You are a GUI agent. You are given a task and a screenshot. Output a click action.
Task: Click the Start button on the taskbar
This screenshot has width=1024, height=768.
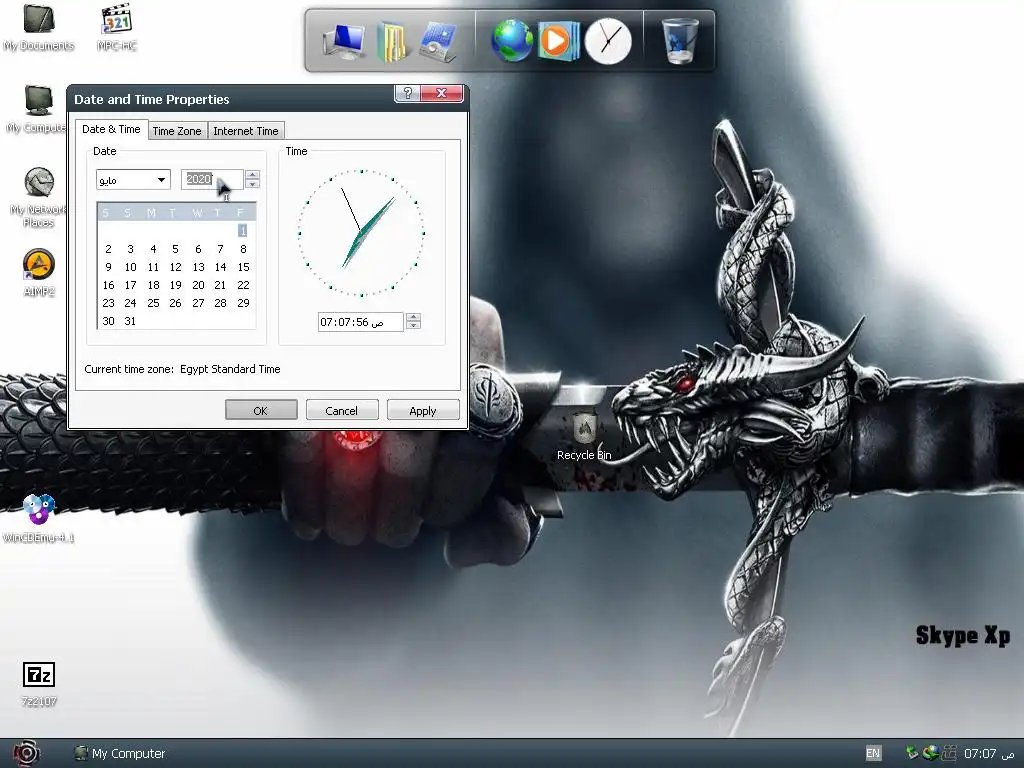click(25, 753)
